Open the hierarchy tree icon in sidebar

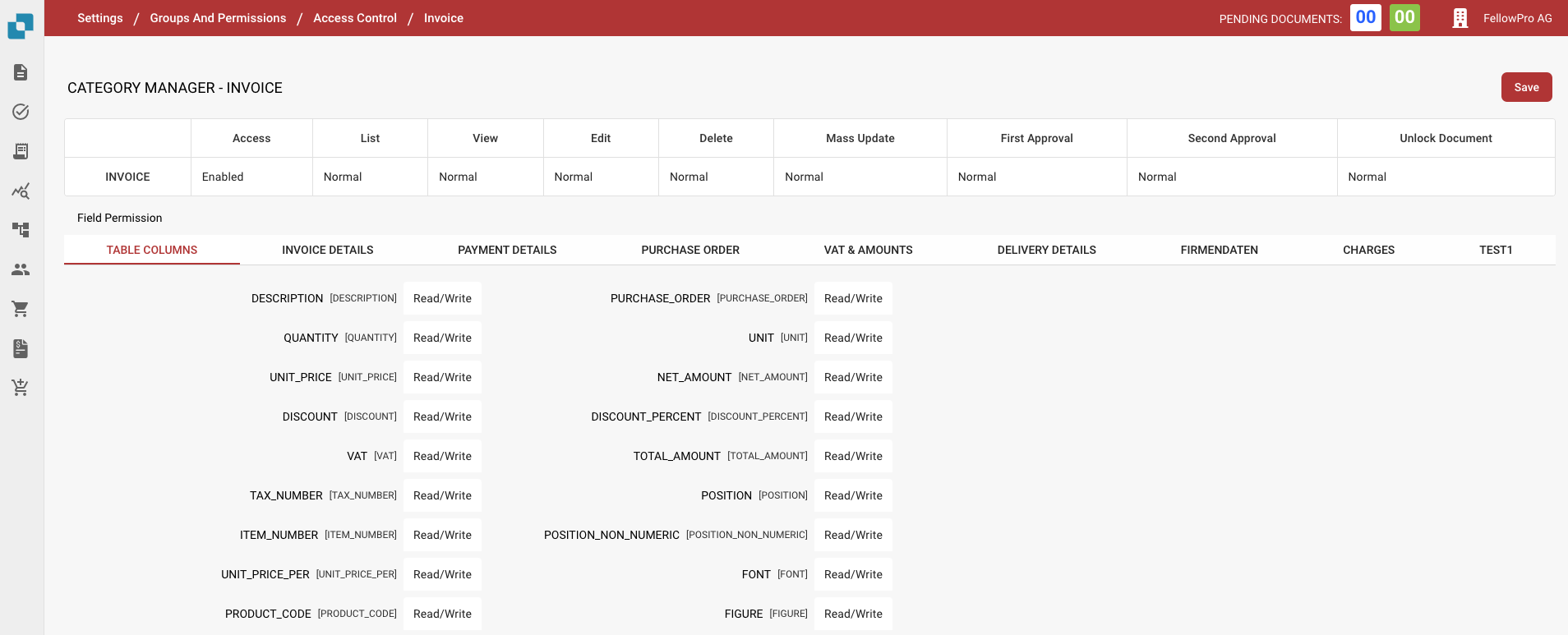coord(21,230)
